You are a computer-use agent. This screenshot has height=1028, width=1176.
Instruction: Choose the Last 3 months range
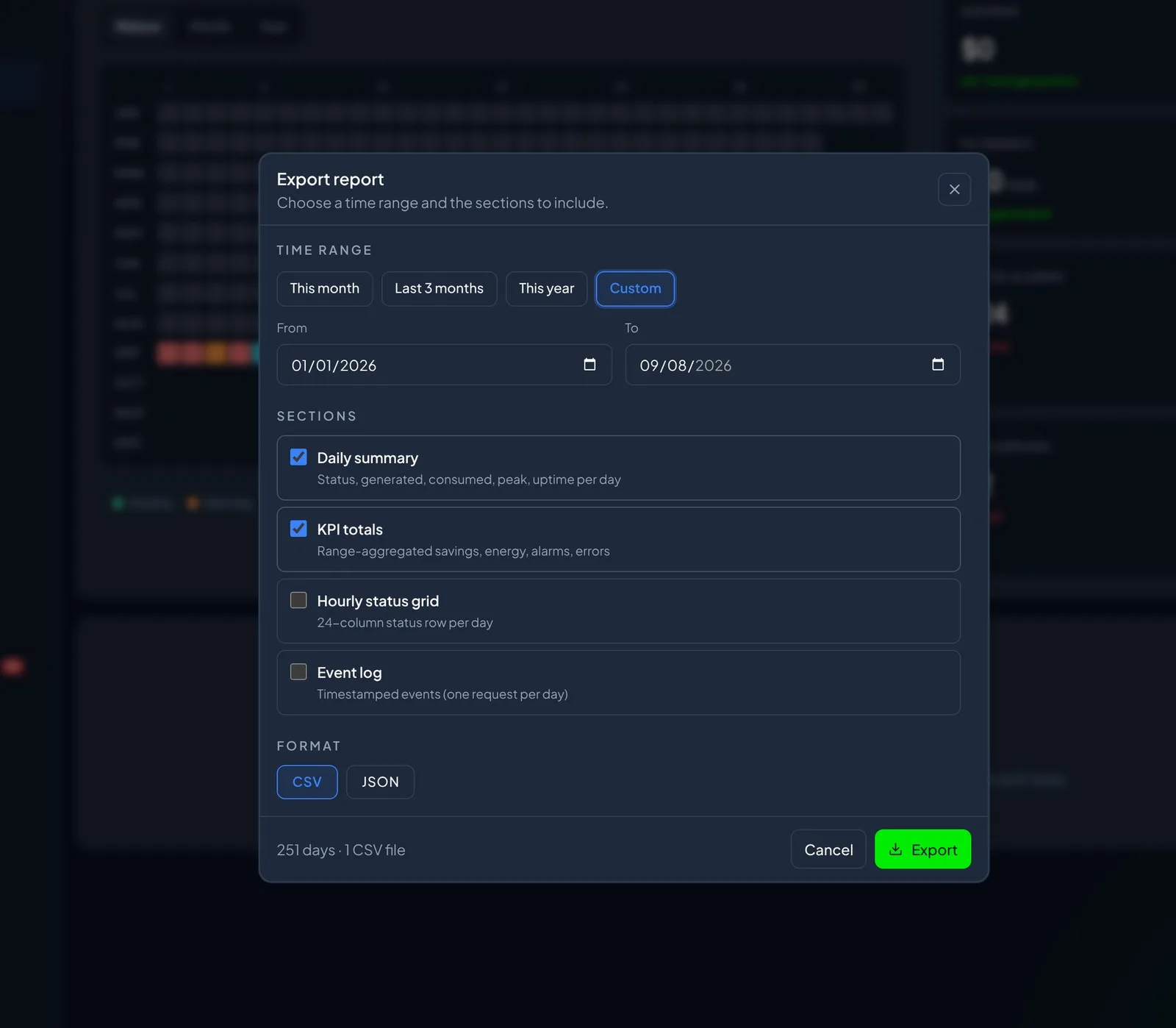[x=439, y=289]
